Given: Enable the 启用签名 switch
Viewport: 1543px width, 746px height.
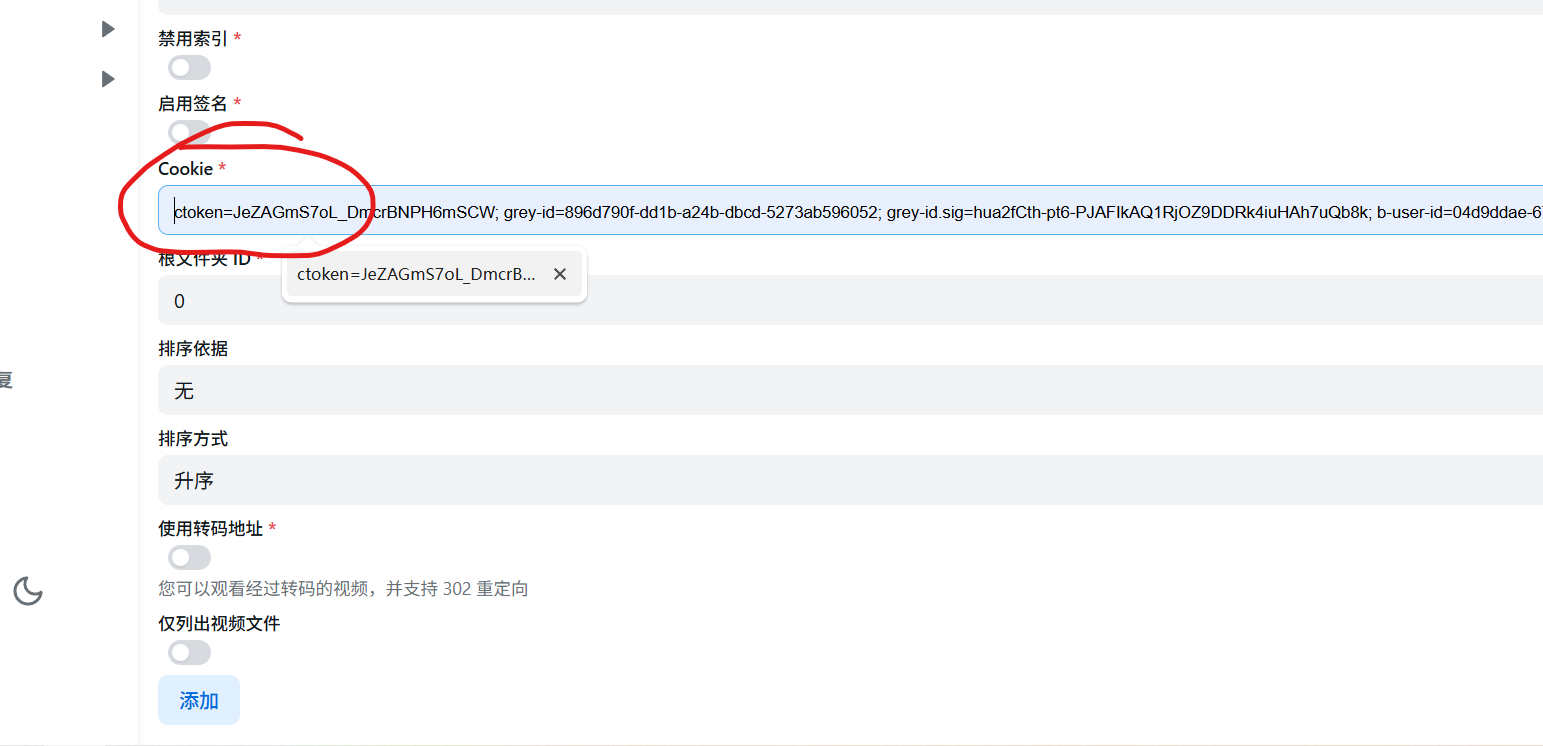Looking at the screenshot, I should [189, 132].
